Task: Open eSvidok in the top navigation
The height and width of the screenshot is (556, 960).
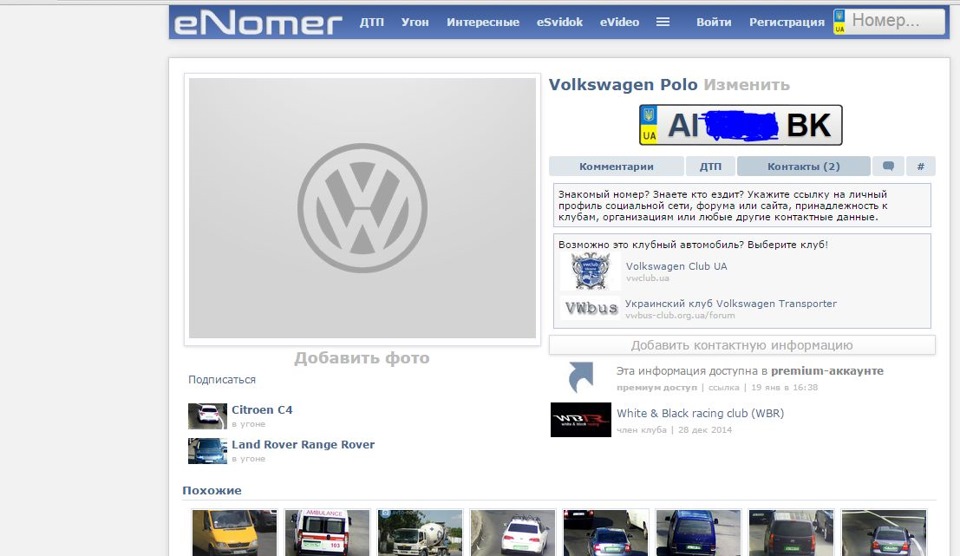Action: pyautogui.click(x=560, y=22)
